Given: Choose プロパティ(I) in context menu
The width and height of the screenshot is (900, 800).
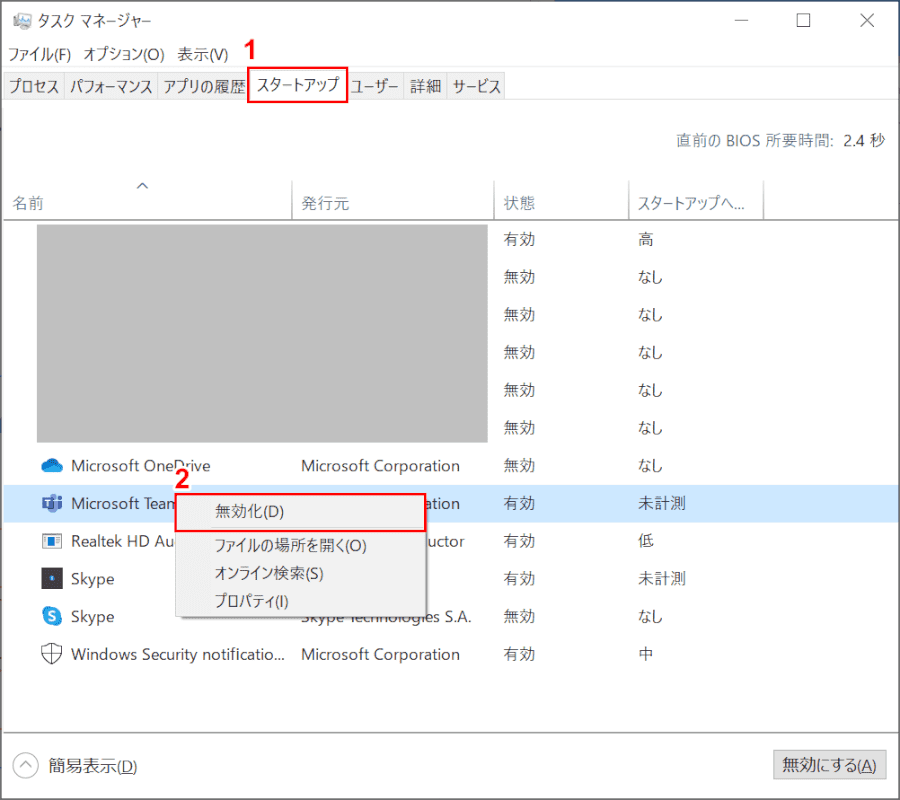Looking at the screenshot, I should [300, 601].
